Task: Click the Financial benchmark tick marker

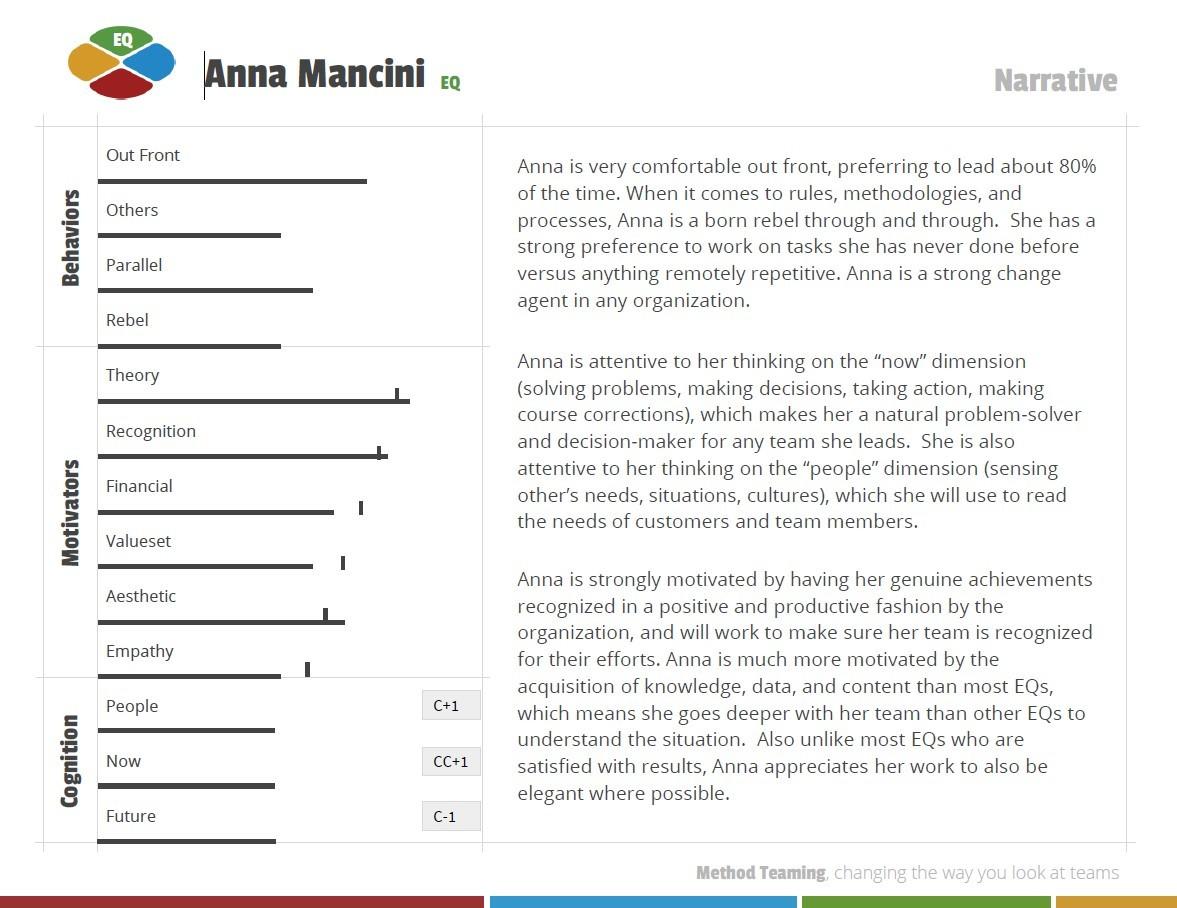Action: pos(361,508)
